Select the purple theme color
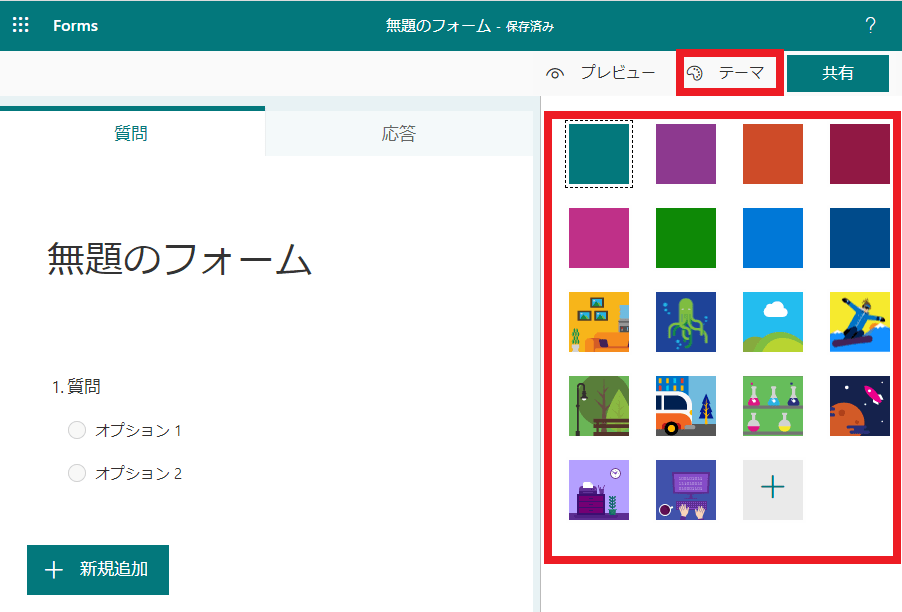Screen dimensions: 902x612 click(x=686, y=154)
